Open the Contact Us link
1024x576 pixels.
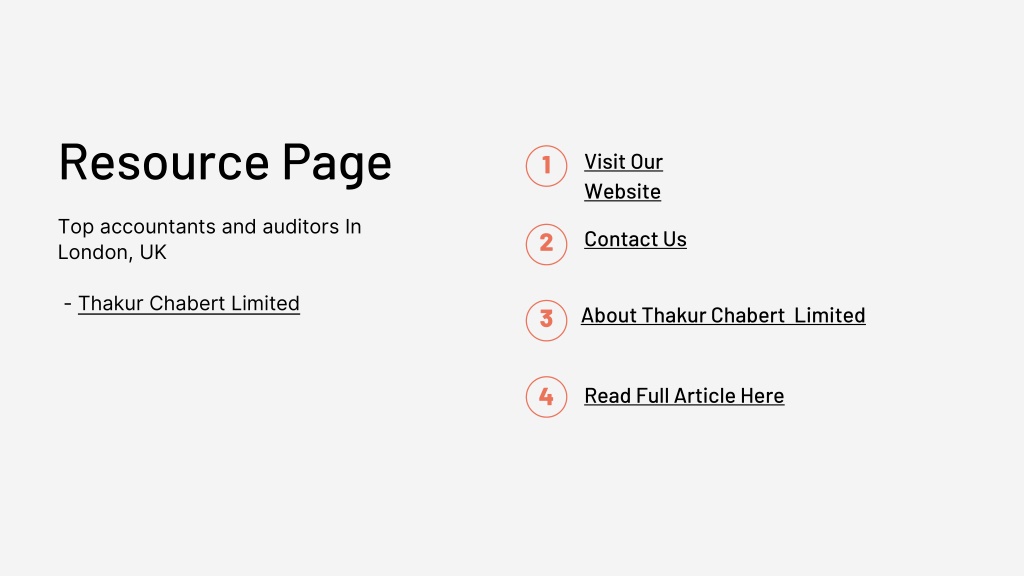pyautogui.click(x=635, y=240)
